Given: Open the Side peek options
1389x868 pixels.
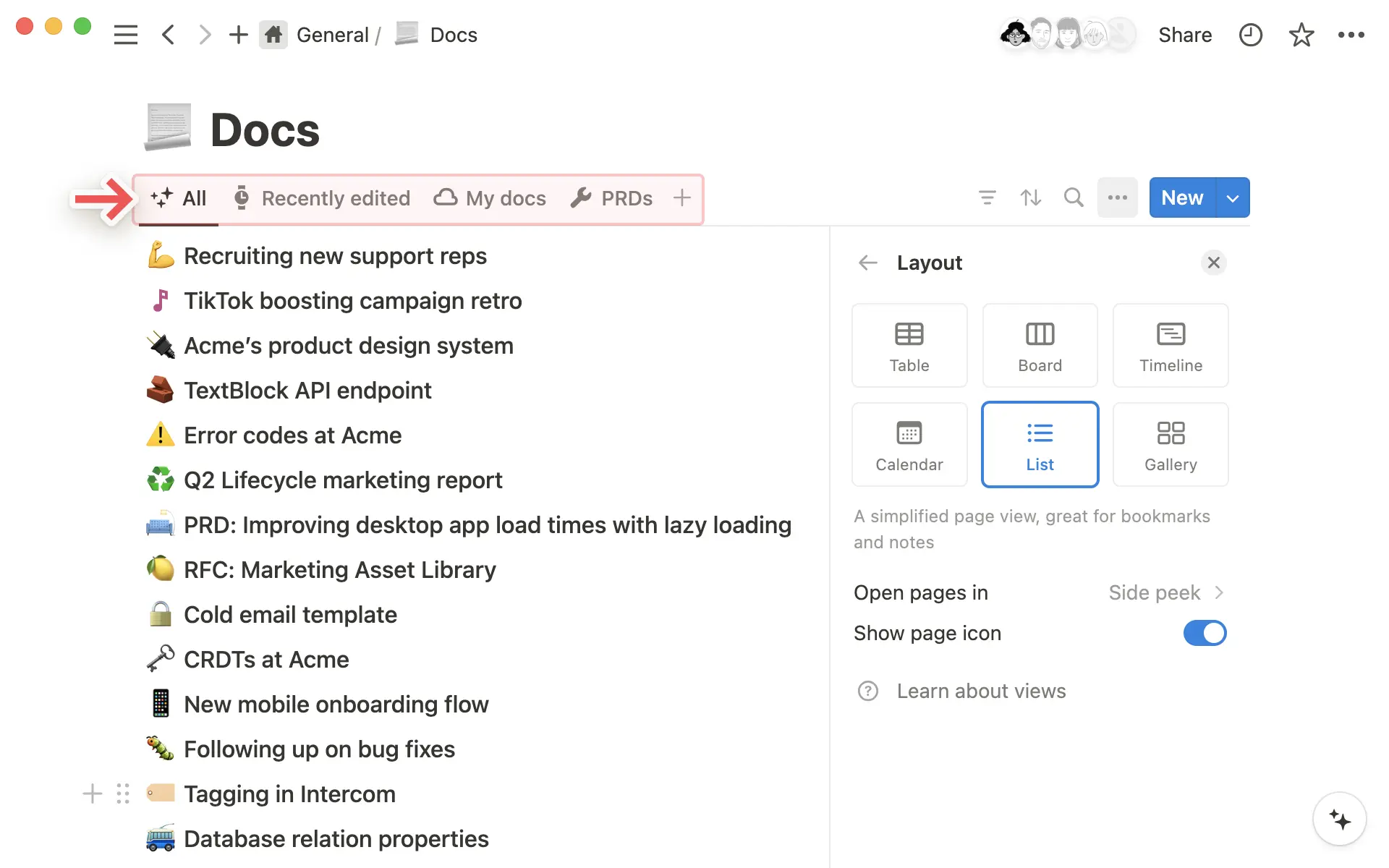Looking at the screenshot, I should pyautogui.click(x=1165, y=592).
